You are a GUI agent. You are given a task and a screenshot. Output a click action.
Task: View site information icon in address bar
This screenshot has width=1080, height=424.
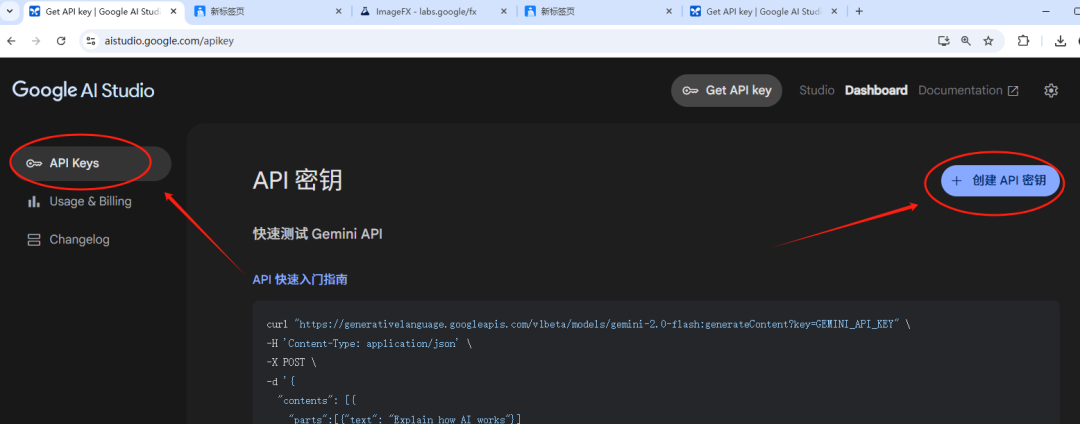coord(90,41)
